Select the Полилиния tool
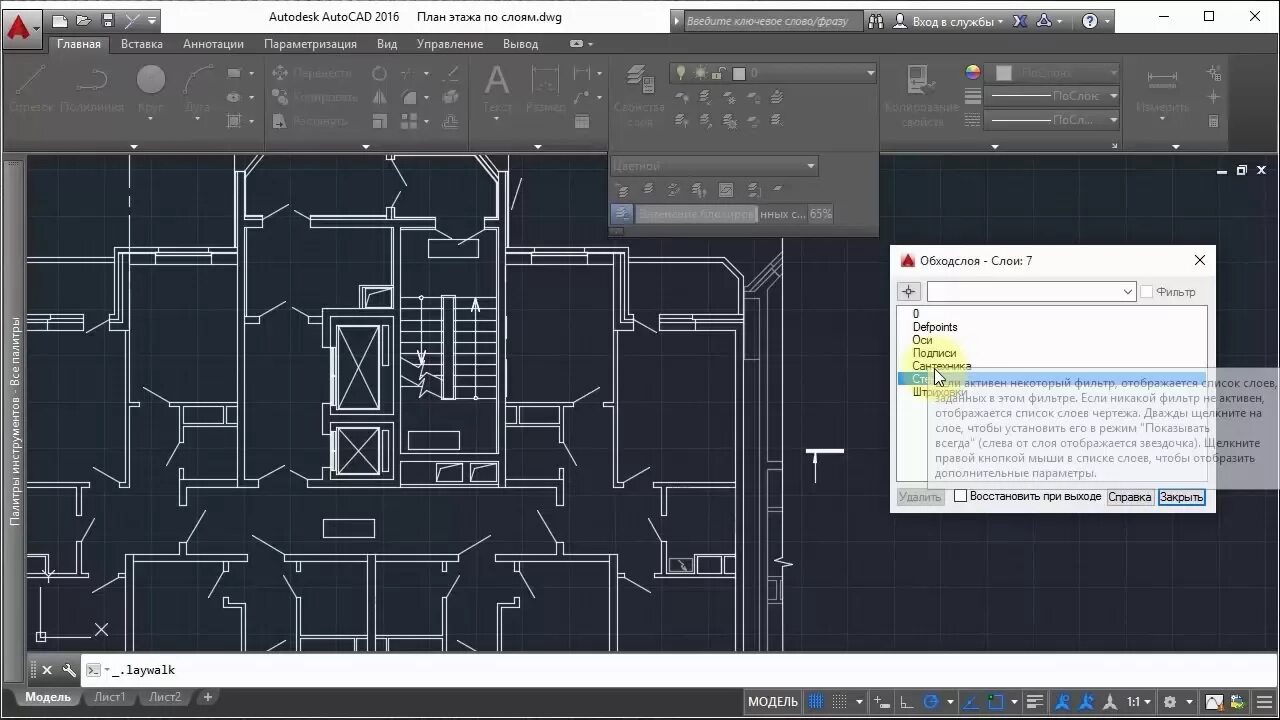The width and height of the screenshot is (1280, 720). 92,90
